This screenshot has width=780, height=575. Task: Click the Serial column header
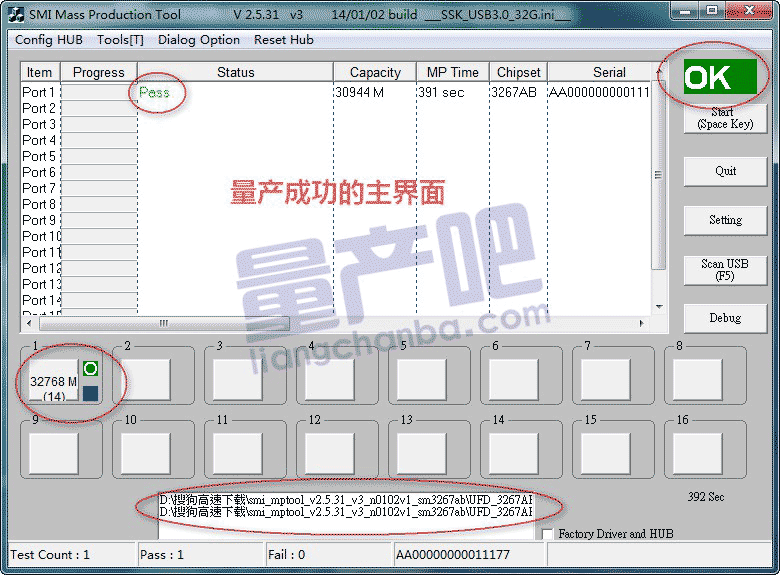click(x=599, y=72)
